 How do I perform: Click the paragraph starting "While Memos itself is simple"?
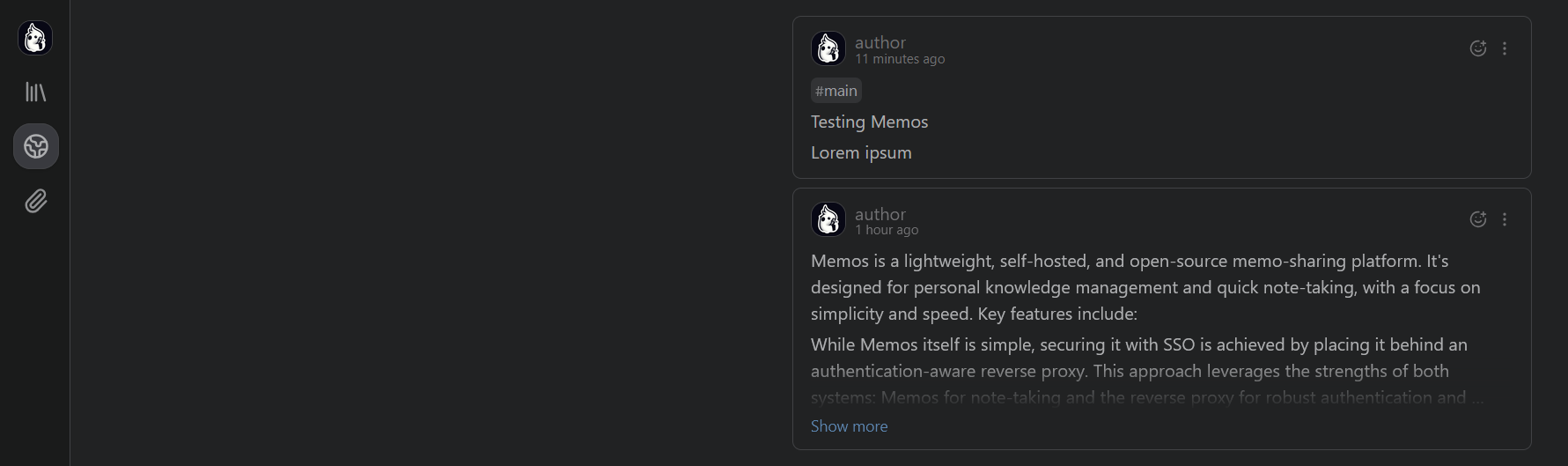(1138, 358)
